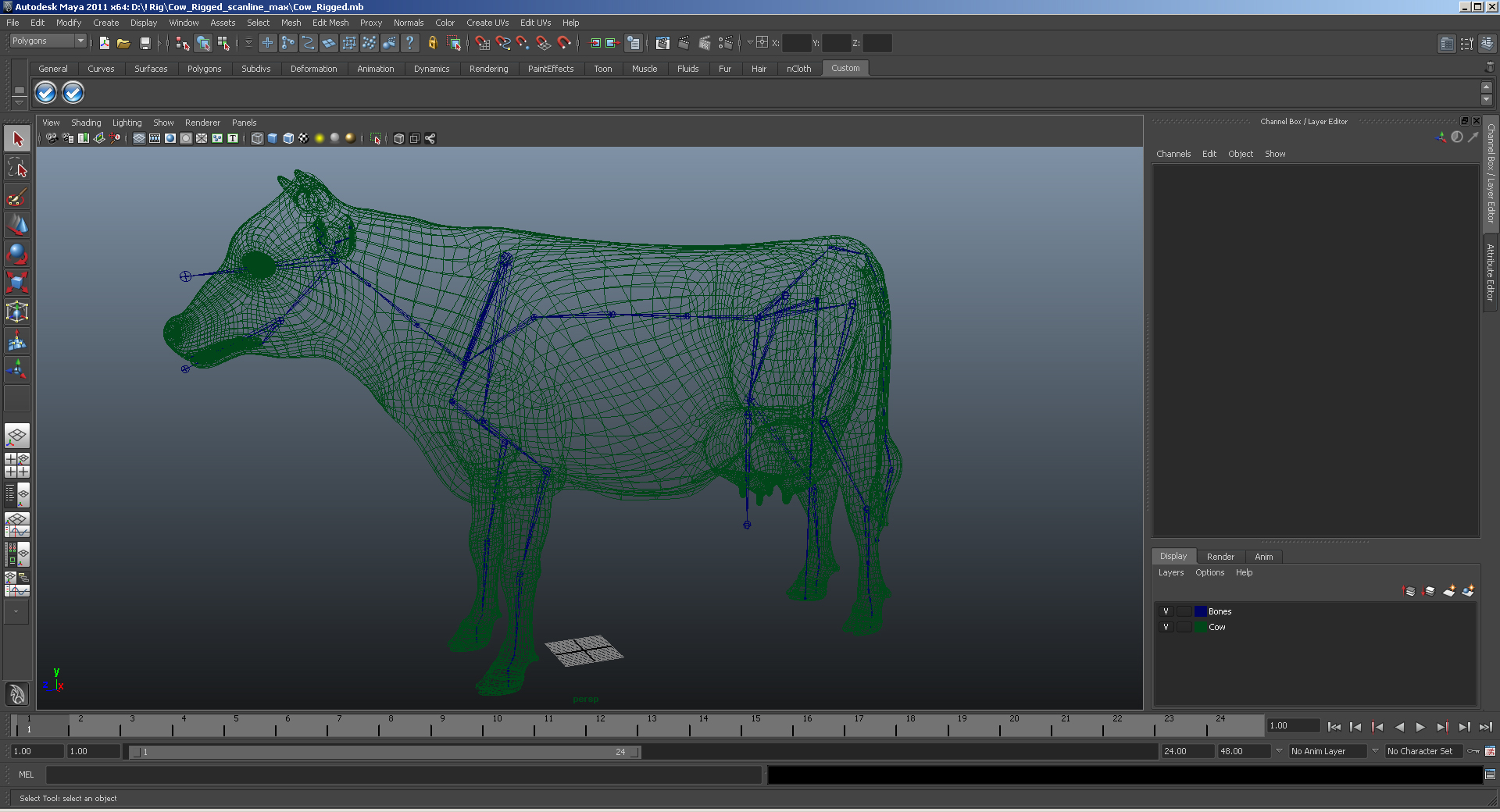The width and height of the screenshot is (1500, 812).
Task: Open the Polygons menu set dropdown
Action: point(47,41)
